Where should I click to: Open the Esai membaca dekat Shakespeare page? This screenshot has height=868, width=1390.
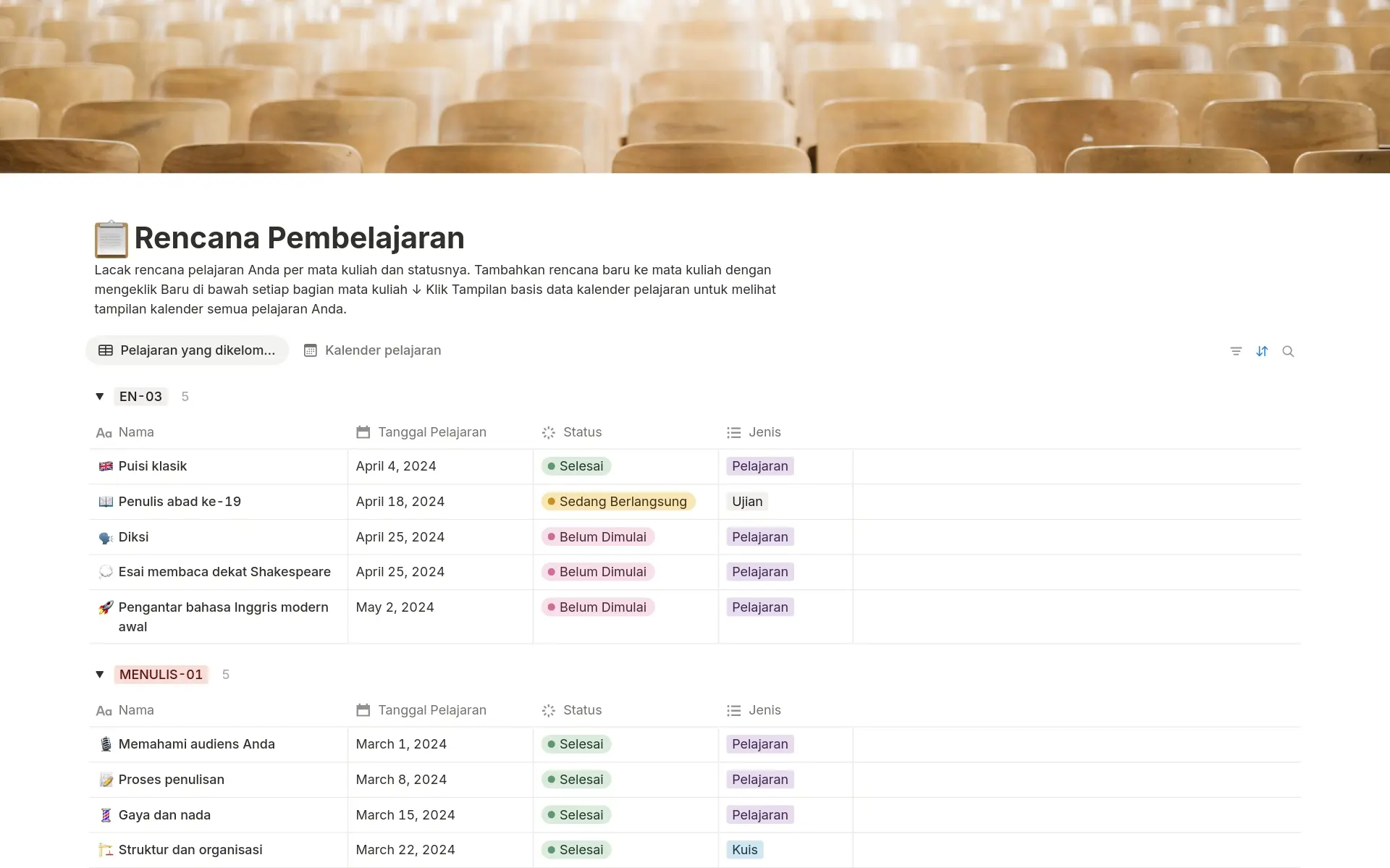pos(224,572)
